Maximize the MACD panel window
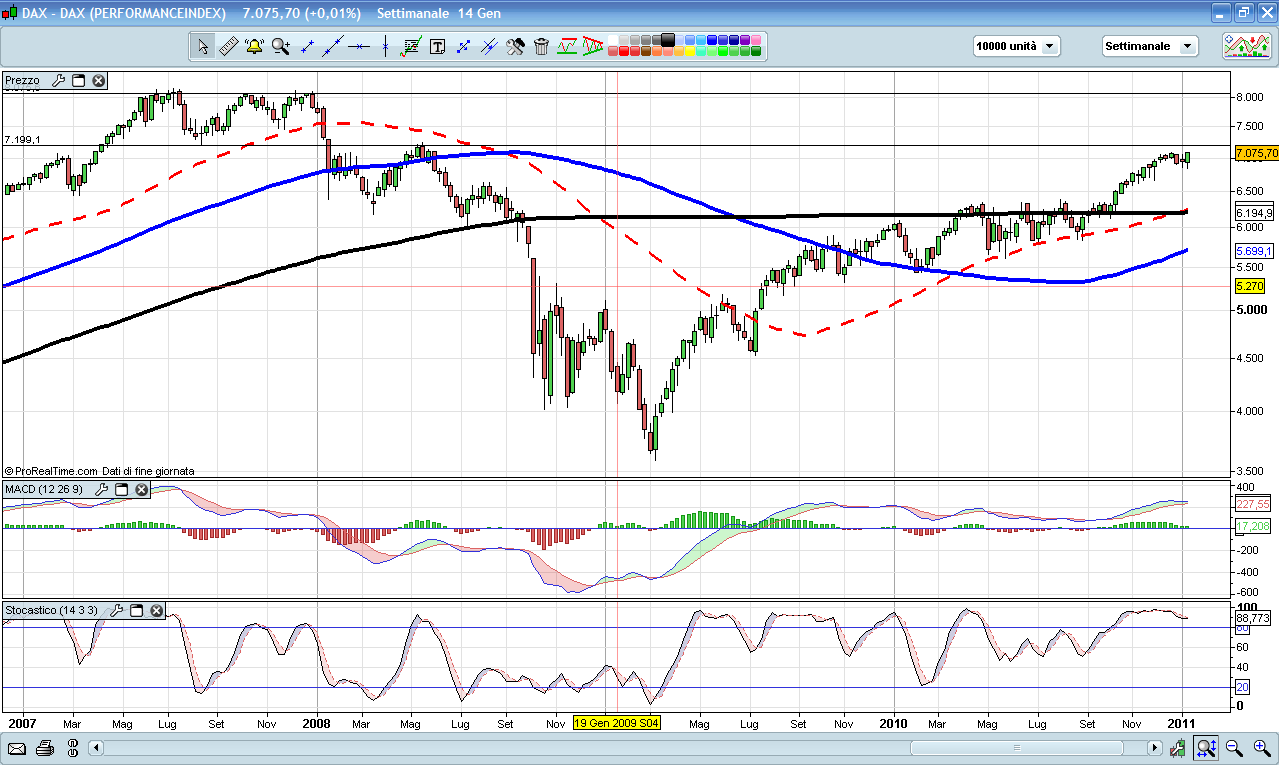The image size is (1279, 765). [122, 489]
